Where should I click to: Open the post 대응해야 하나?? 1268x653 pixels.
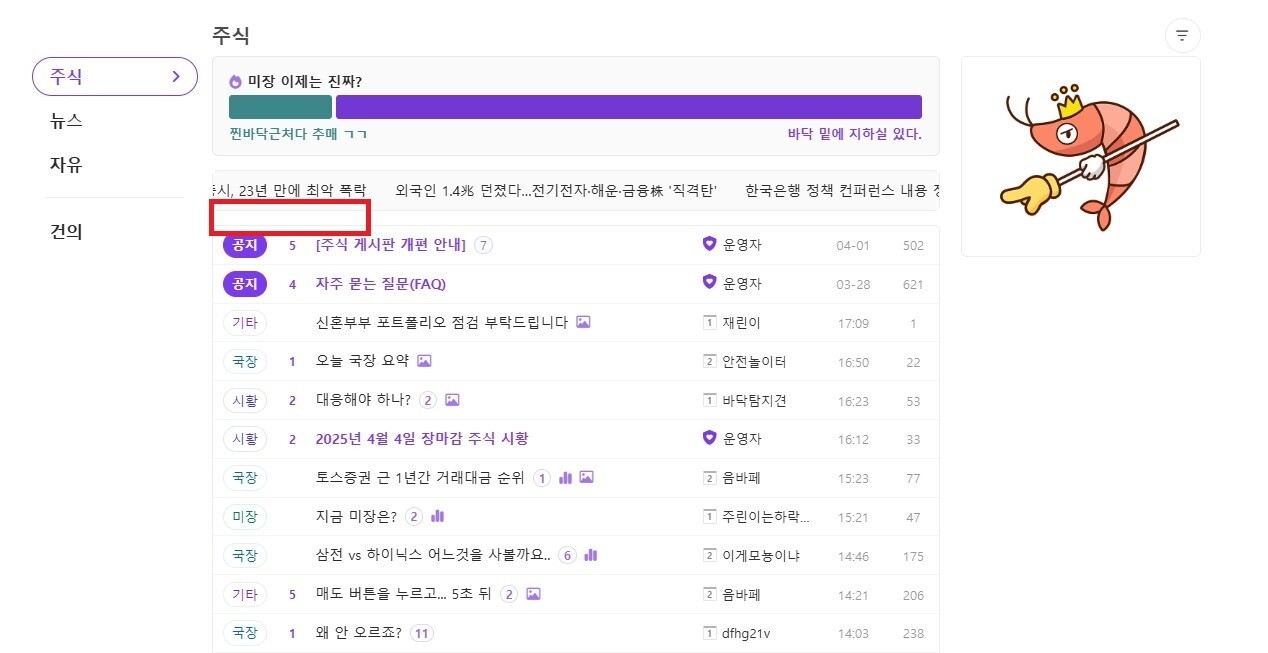click(x=363, y=400)
